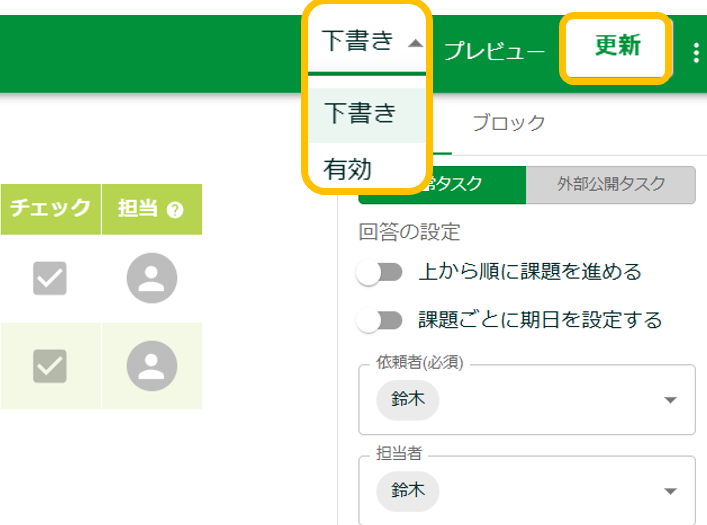The width and height of the screenshot is (707, 525).
Task: Select the 外部公開タスク tab
Action: click(611, 183)
